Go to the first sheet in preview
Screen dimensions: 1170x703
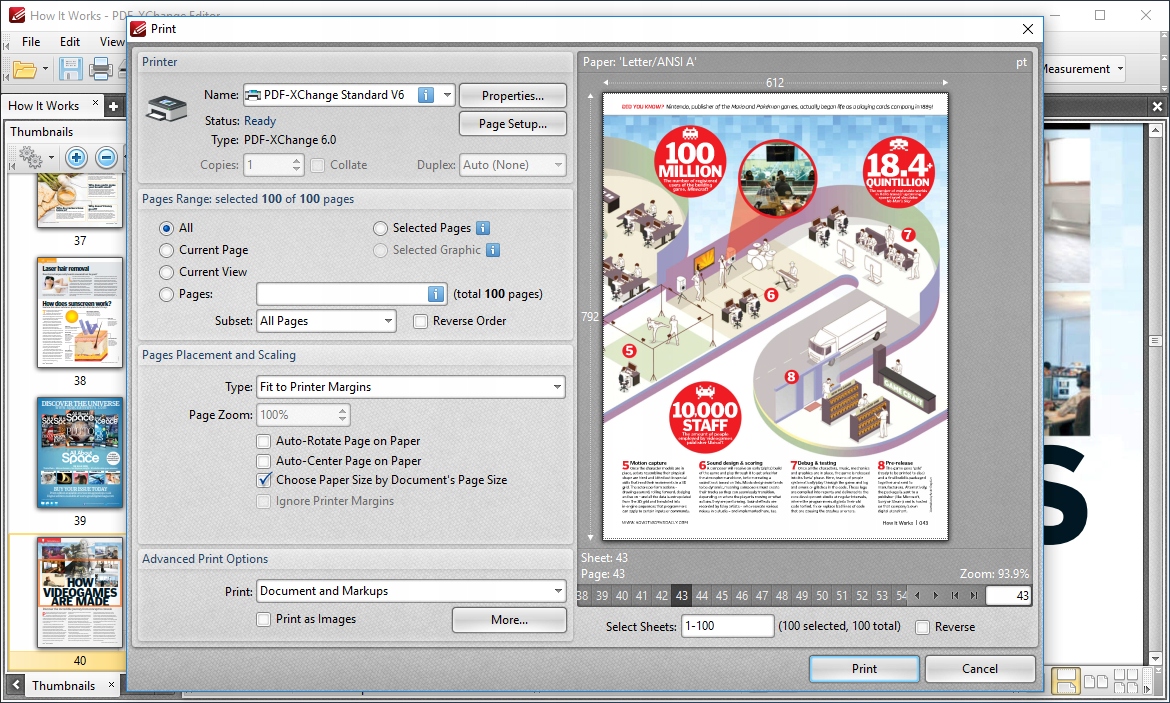pos(955,596)
